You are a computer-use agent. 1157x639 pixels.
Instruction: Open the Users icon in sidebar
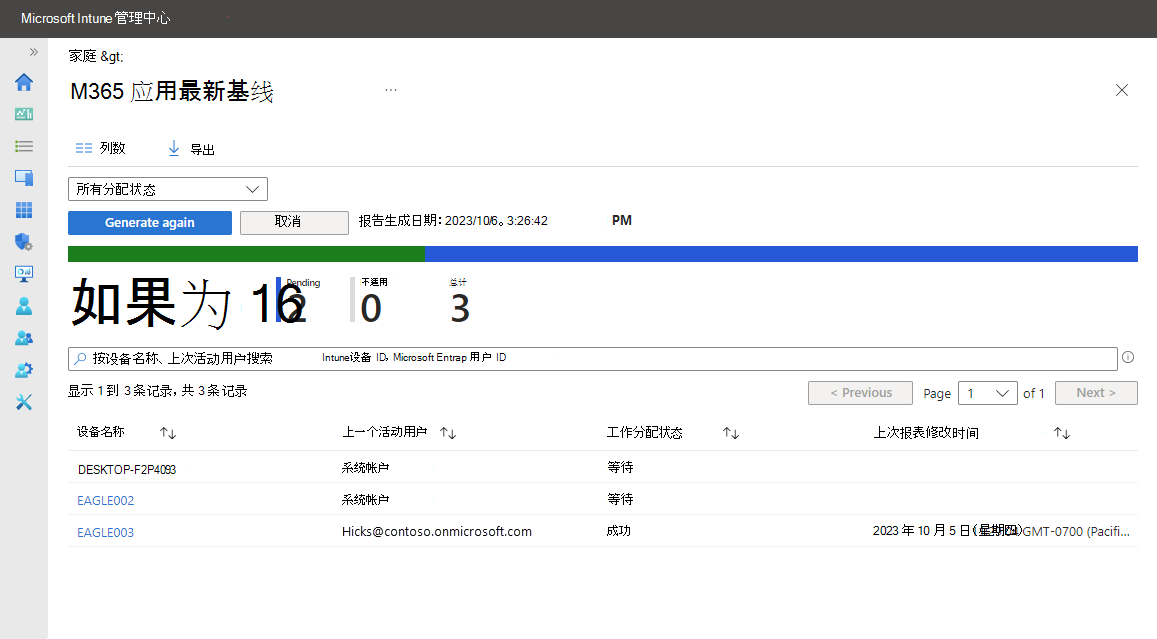coord(24,306)
